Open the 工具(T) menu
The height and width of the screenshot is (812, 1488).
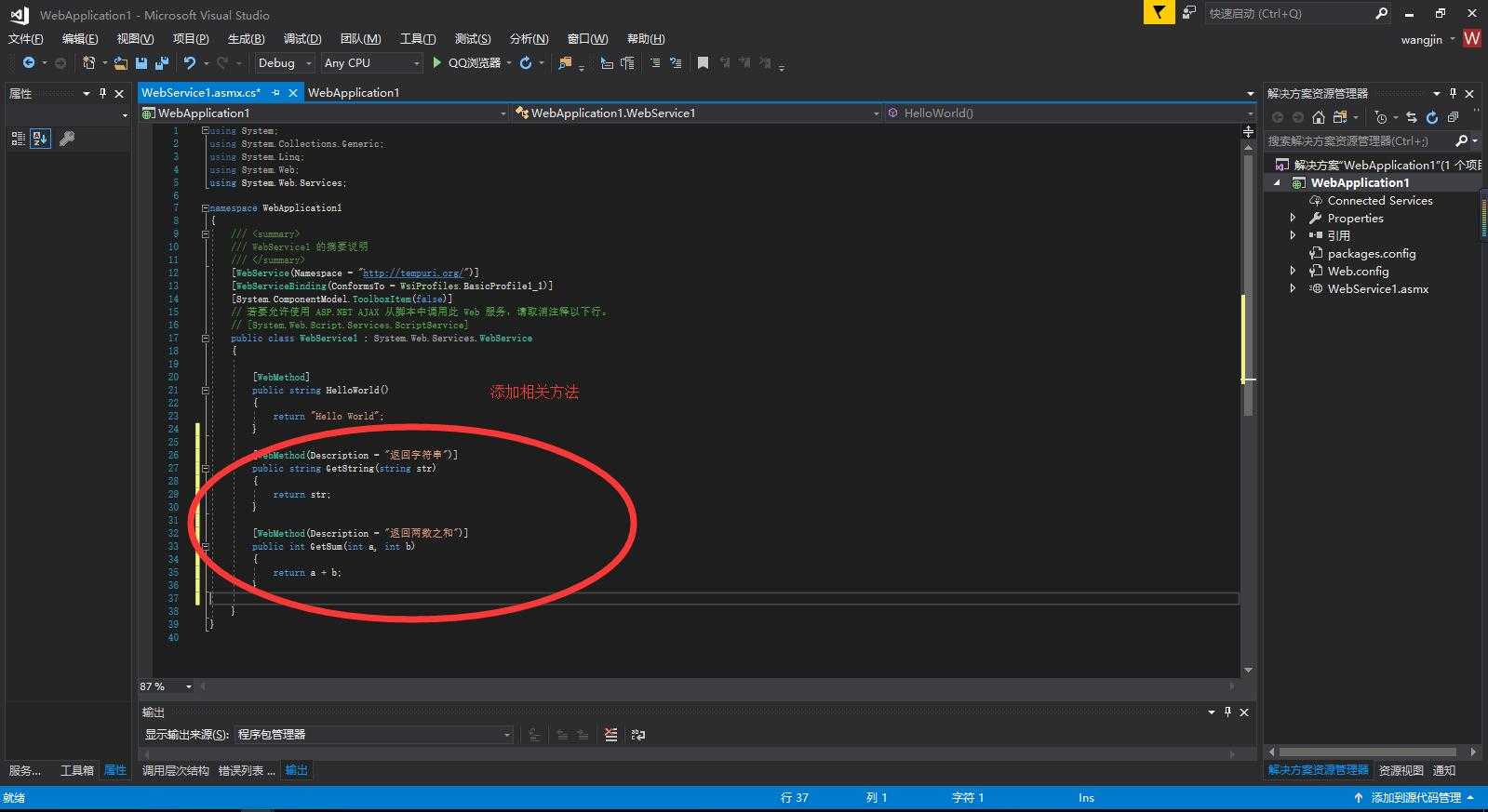(418, 38)
